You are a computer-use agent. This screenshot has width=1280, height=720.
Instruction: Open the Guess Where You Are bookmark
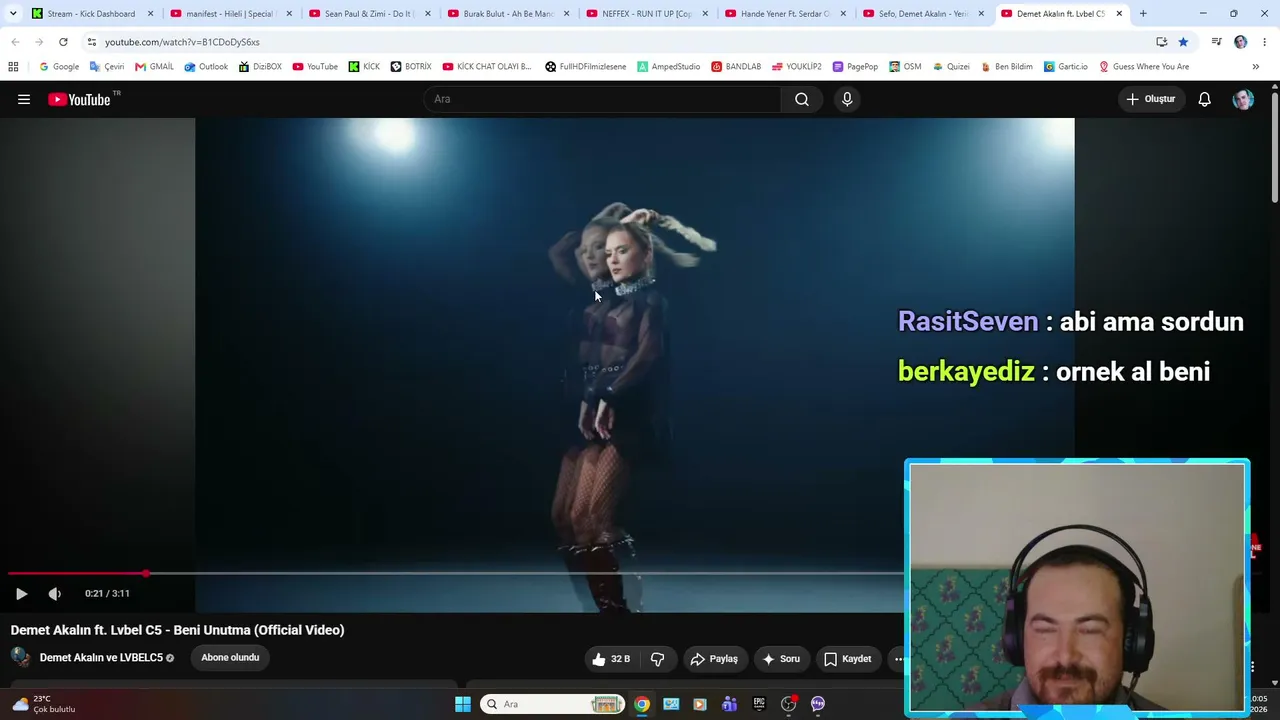pyautogui.click(x=1144, y=67)
